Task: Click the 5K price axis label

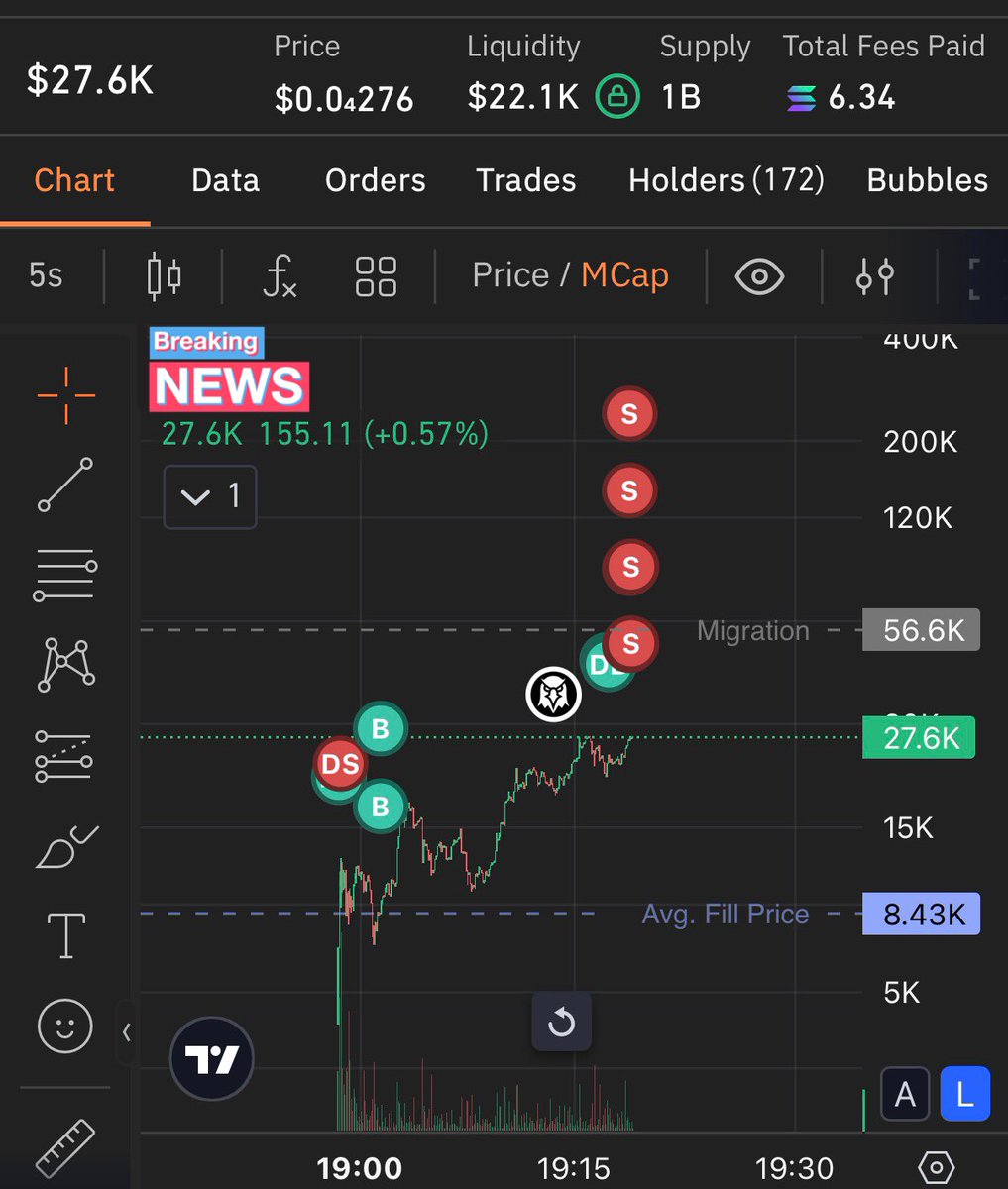Action: click(901, 993)
